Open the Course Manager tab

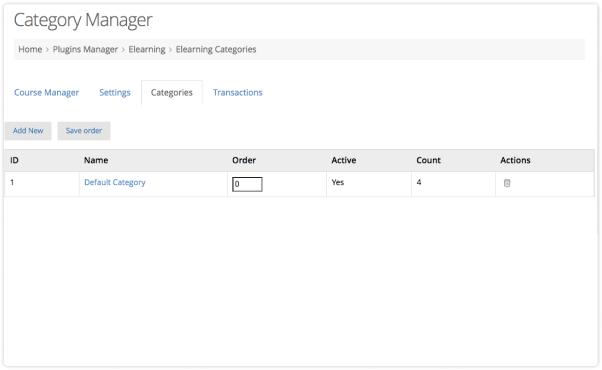46,92
